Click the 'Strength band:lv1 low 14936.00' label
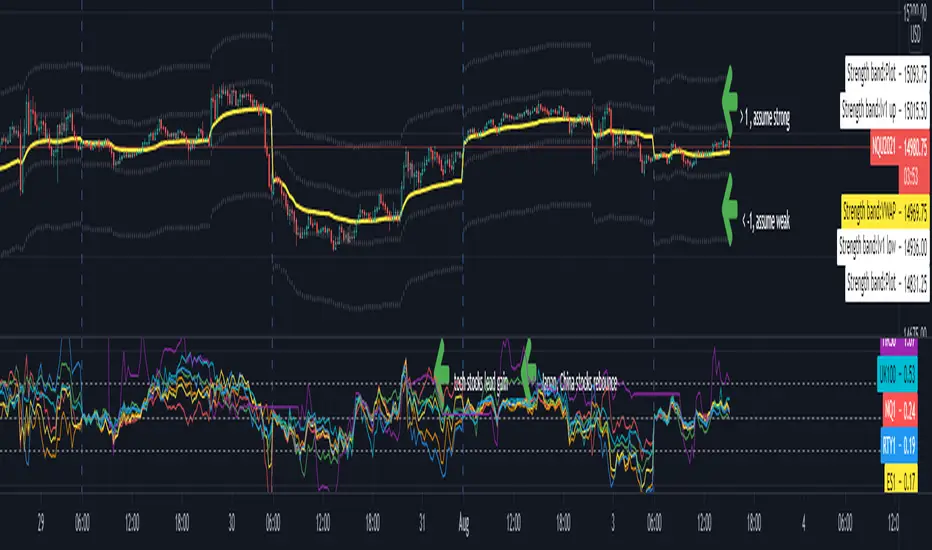The width and height of the screenshot is (932, 550). [x=883, y=246]
